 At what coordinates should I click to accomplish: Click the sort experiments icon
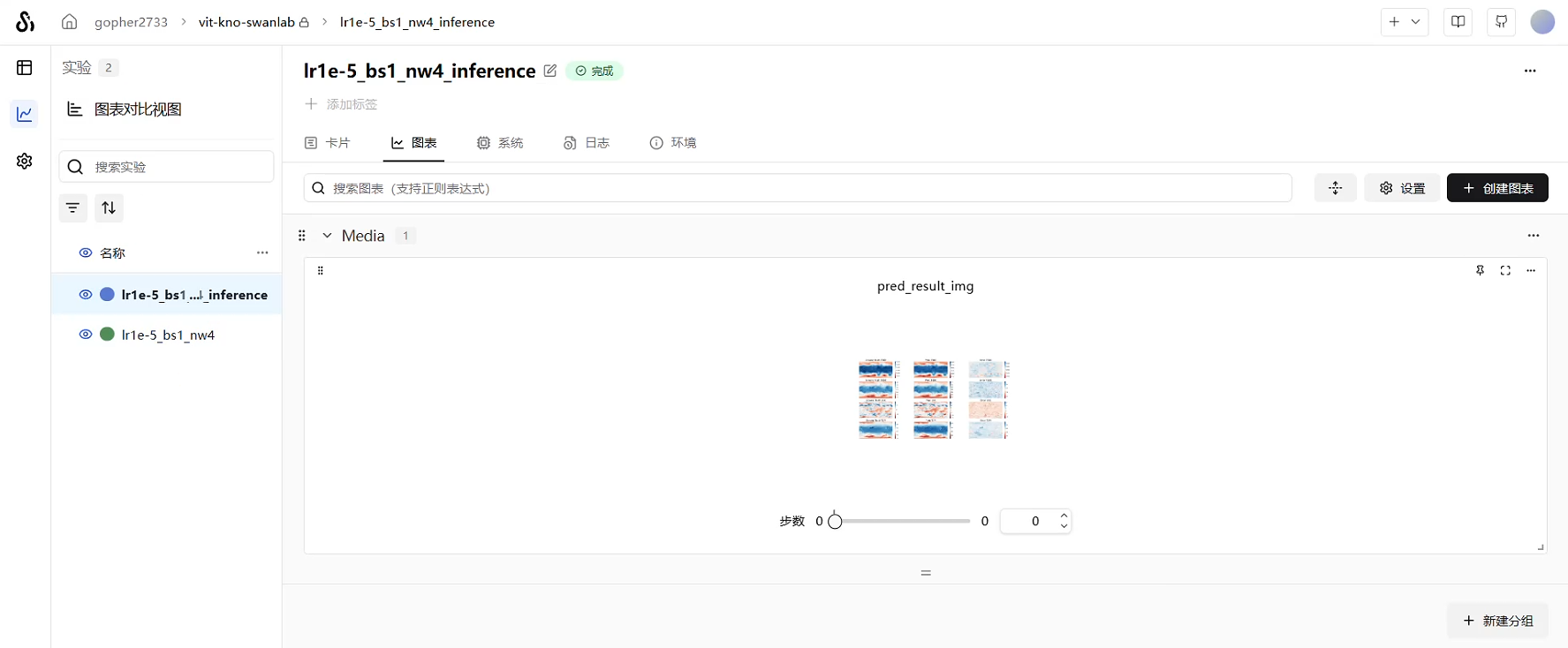click(109, 208)
